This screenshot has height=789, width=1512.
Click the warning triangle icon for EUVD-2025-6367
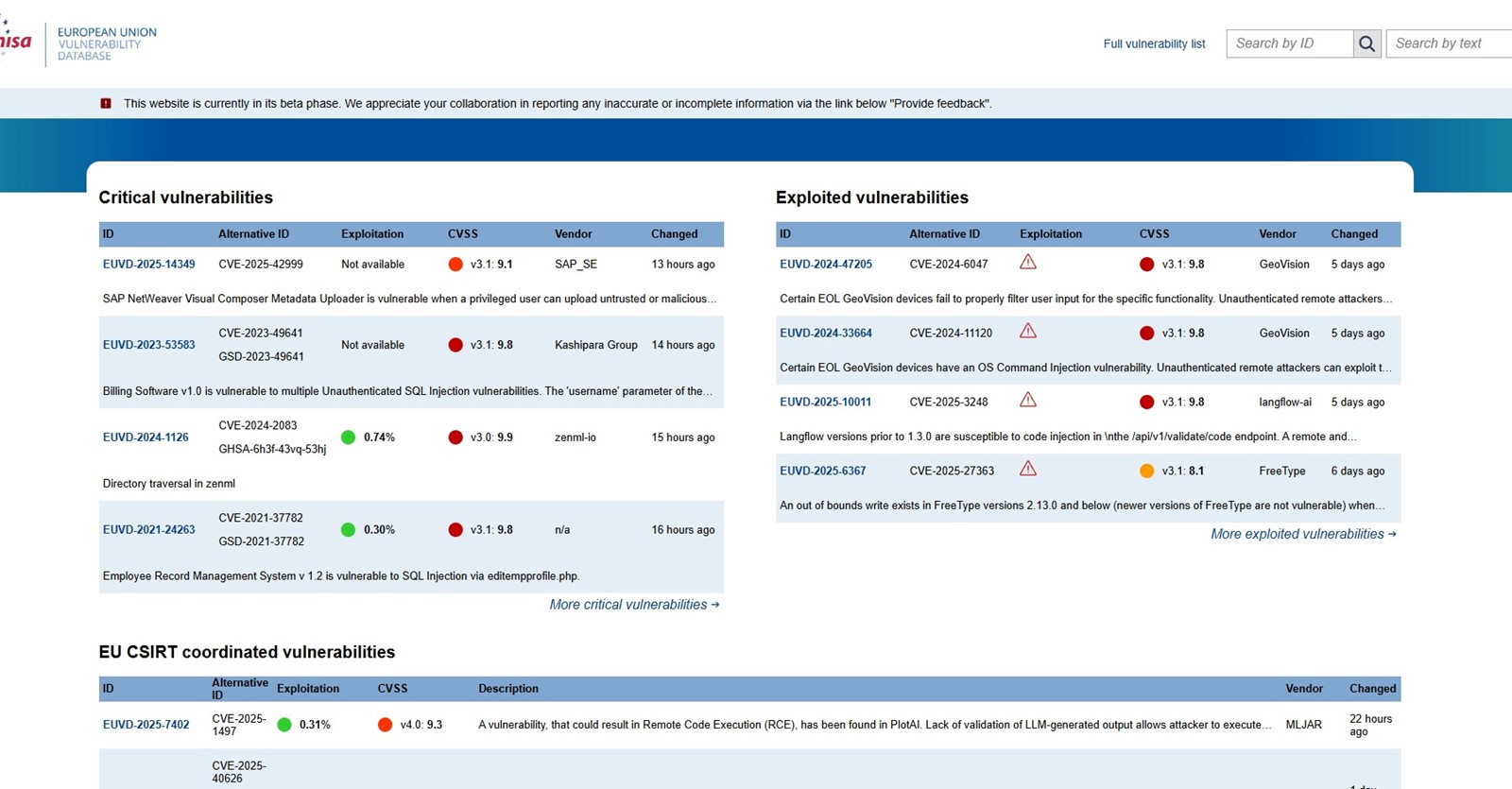[x=1028, y=469]
